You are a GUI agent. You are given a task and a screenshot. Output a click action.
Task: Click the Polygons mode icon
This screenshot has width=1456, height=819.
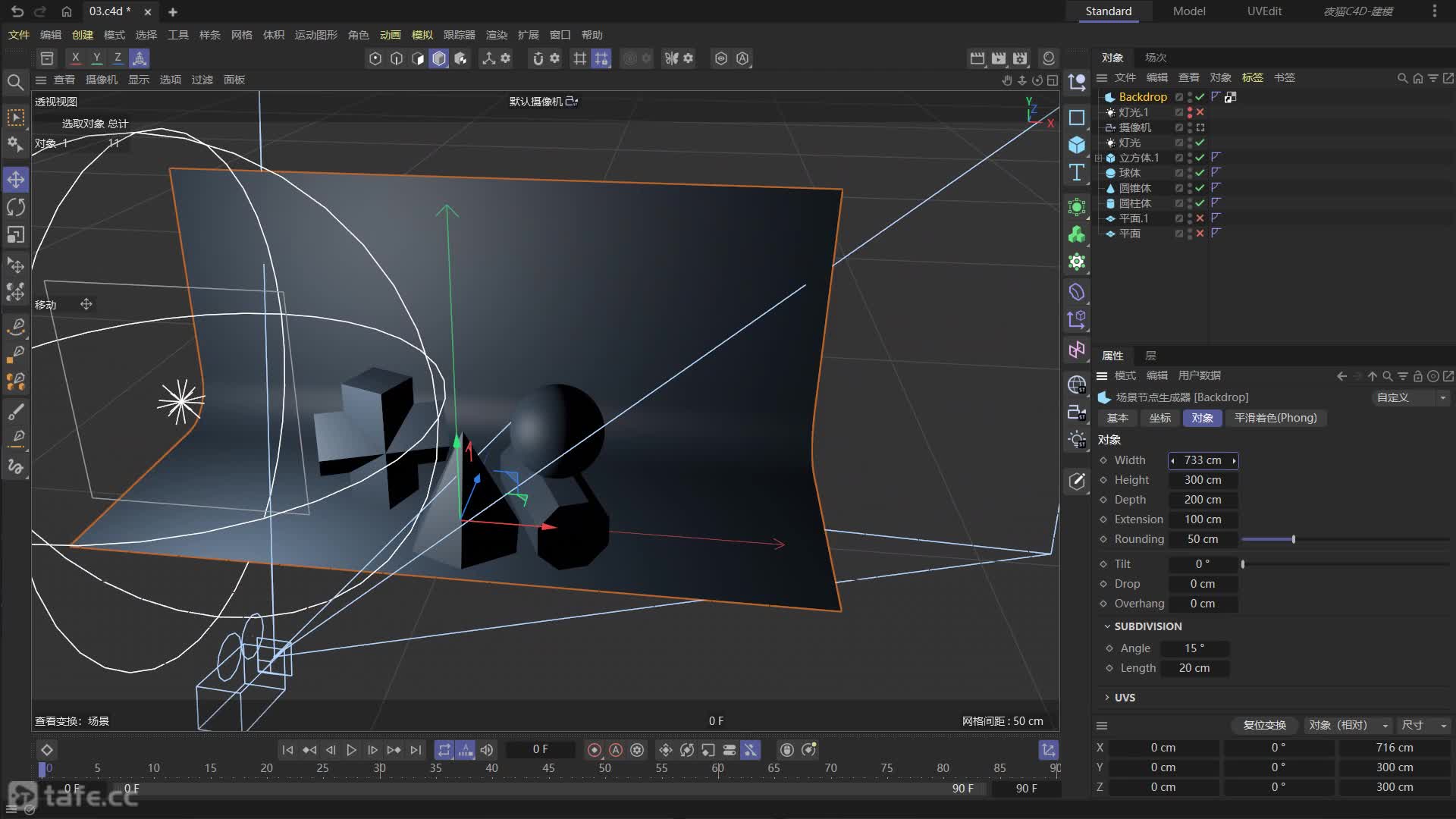pyautogui.click(x=418, y=58)
